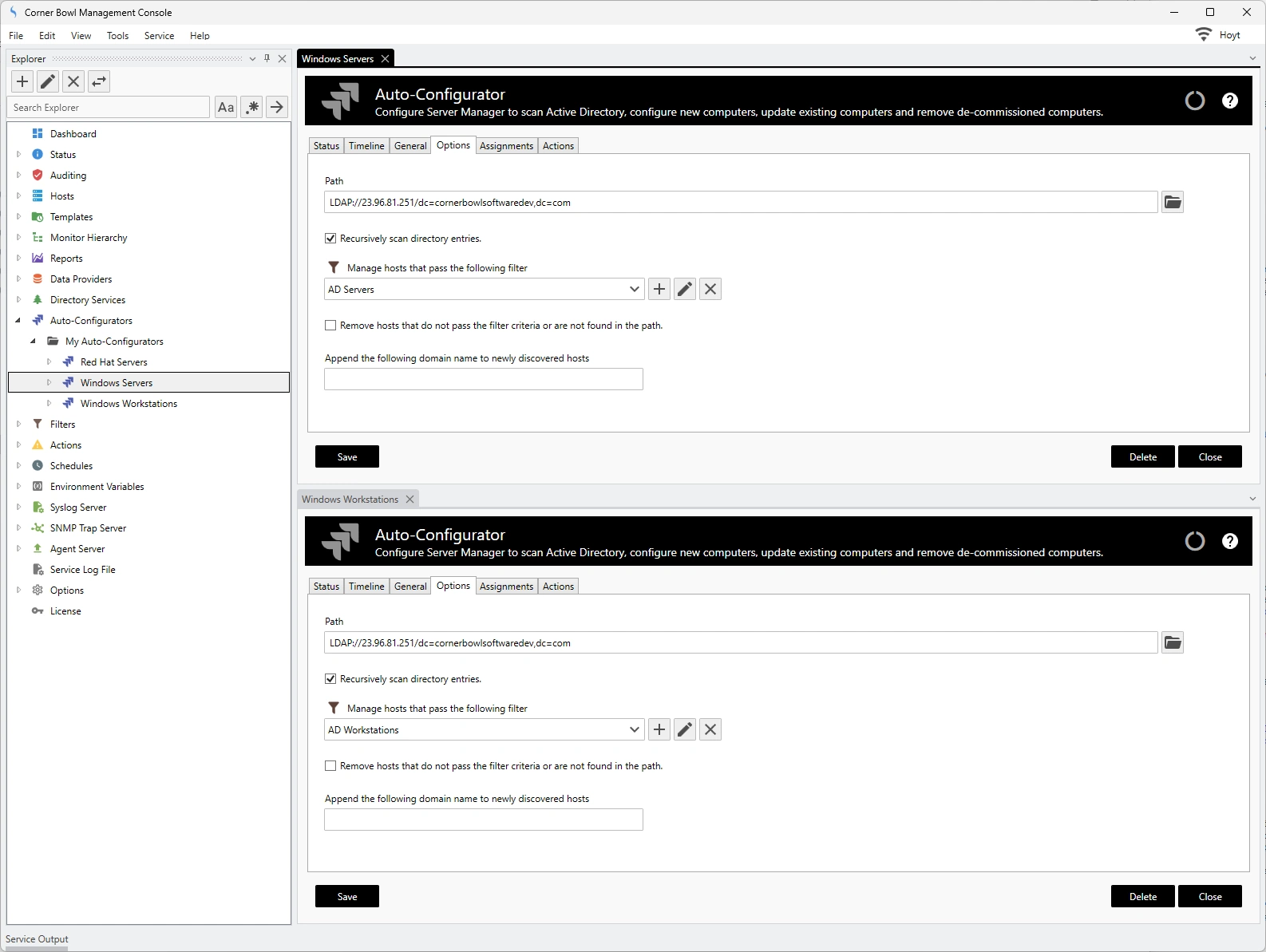Click Delete in the Windows Servers panel
This screenshot has width=1266, height=952.
coord(1142,456)
